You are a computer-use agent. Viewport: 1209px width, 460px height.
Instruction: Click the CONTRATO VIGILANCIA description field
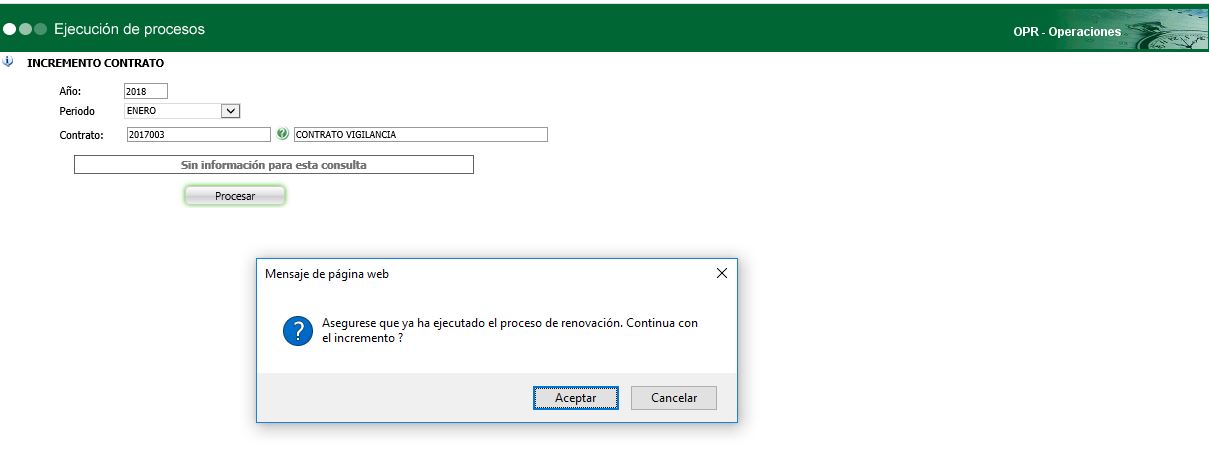point(421,135)
